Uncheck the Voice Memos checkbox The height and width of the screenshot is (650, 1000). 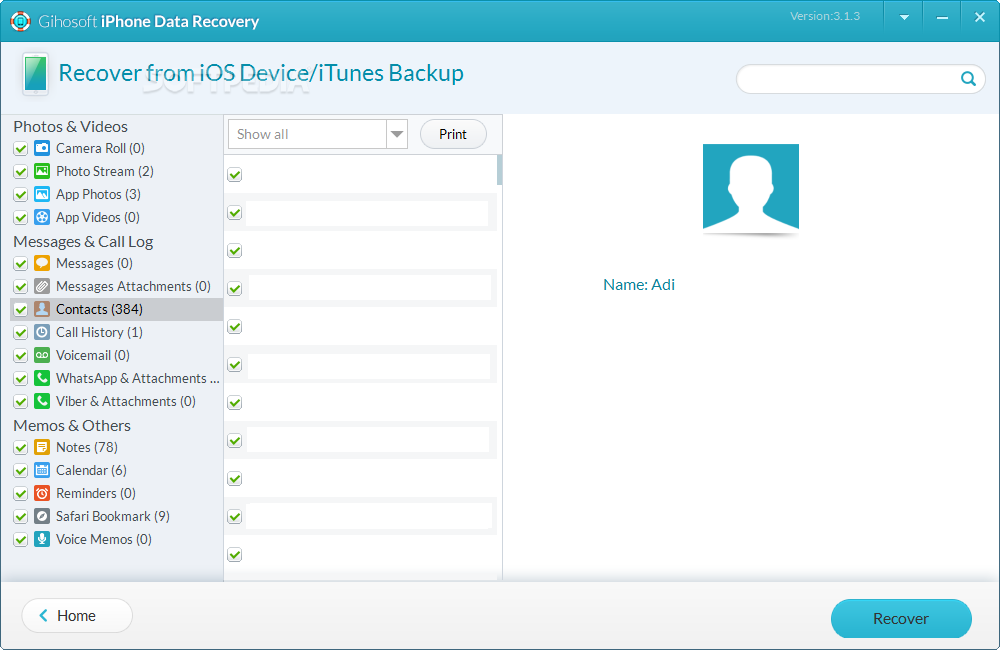[x=20, y=540]
